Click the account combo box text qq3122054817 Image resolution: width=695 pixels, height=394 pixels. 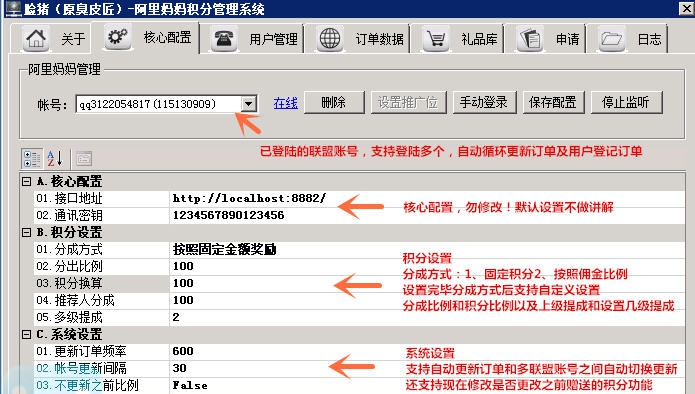point(148,104)
